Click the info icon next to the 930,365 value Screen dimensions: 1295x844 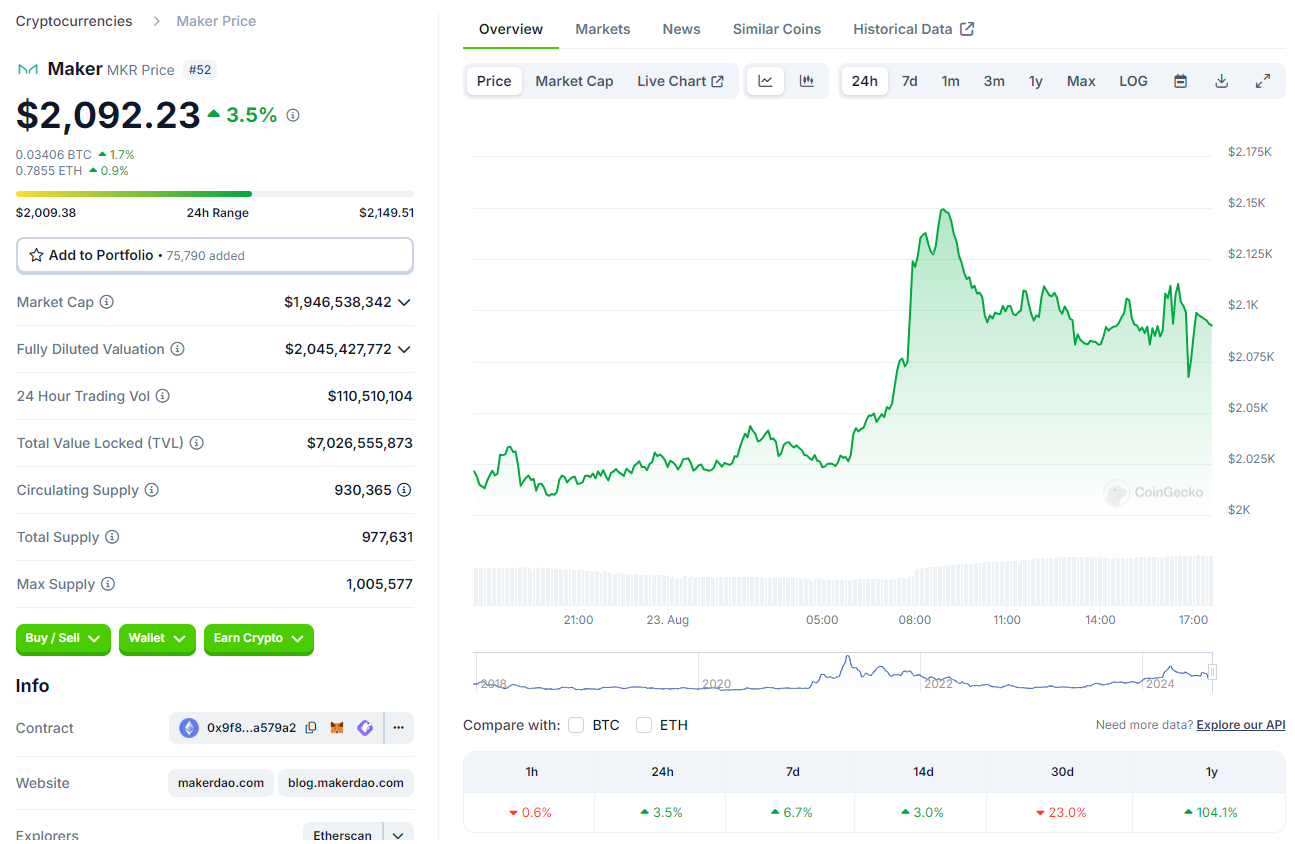[x=404, y=490]
